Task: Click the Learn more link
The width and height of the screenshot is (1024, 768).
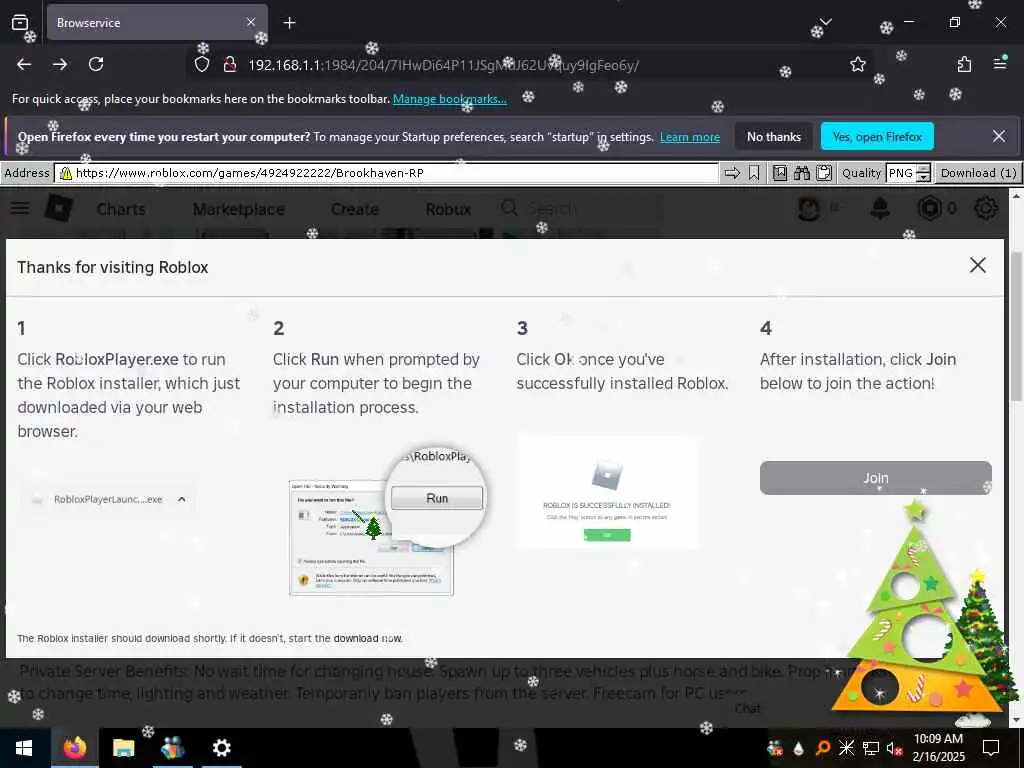Action: click(690, 137)
